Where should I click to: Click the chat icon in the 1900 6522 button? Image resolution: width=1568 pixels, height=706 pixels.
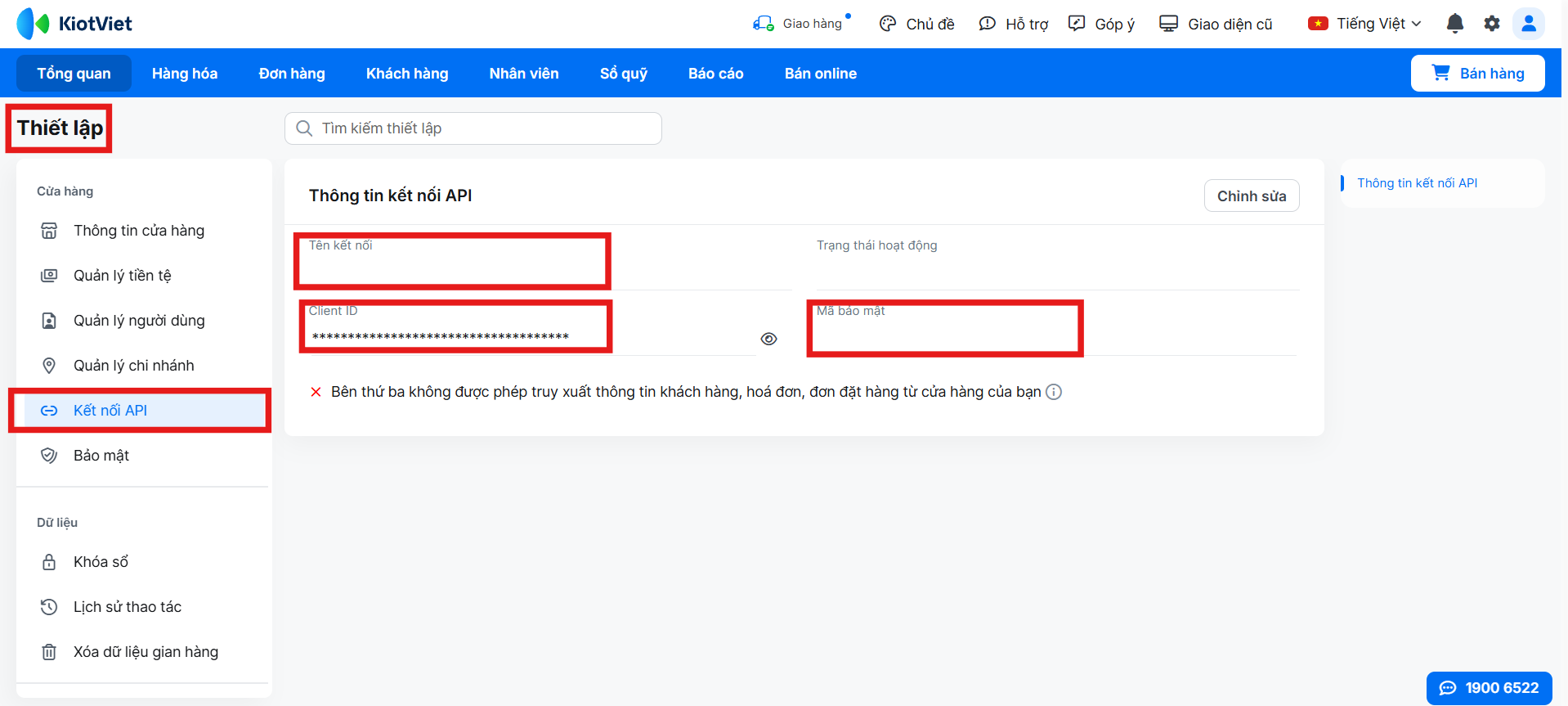[x=1448, y=688]
